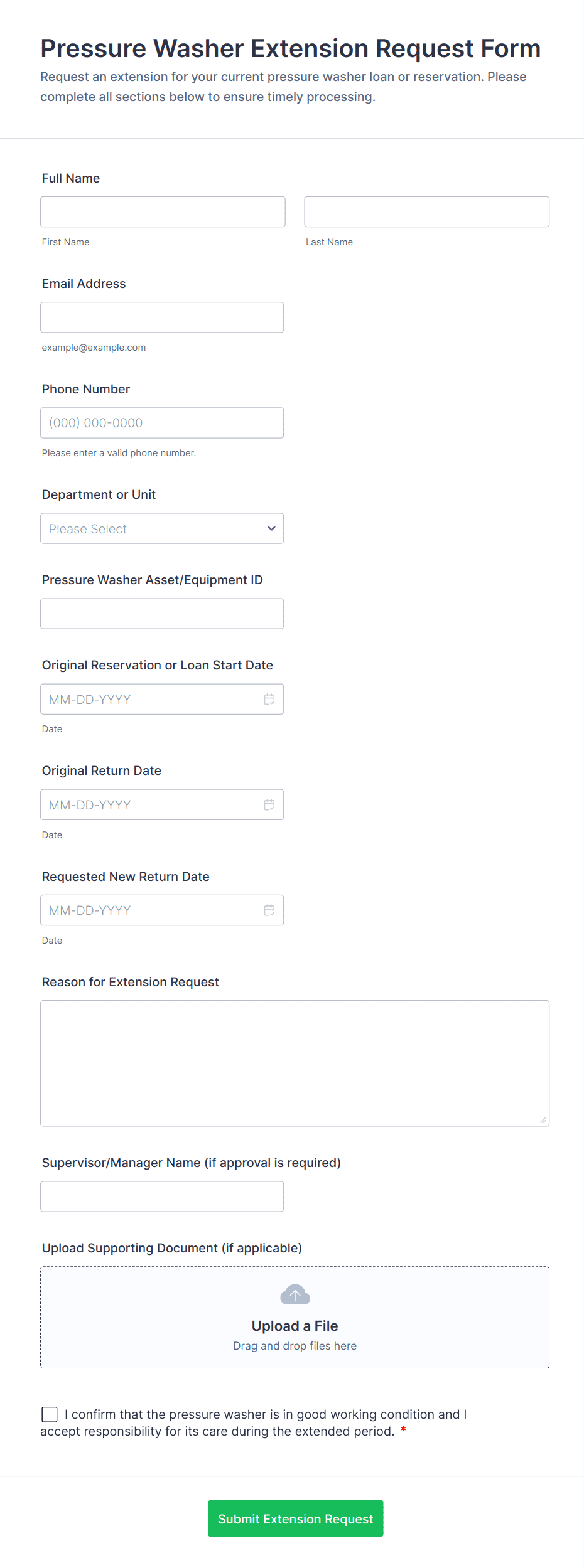Click the Original Return Date input
584x1568 pixels.
tap(151, 804)
